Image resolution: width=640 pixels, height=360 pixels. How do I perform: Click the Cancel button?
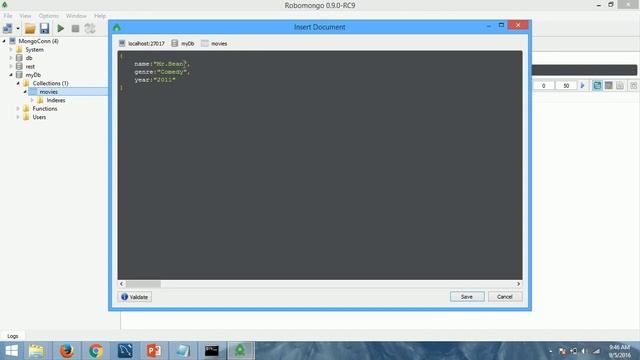click(x=505, y=297)
